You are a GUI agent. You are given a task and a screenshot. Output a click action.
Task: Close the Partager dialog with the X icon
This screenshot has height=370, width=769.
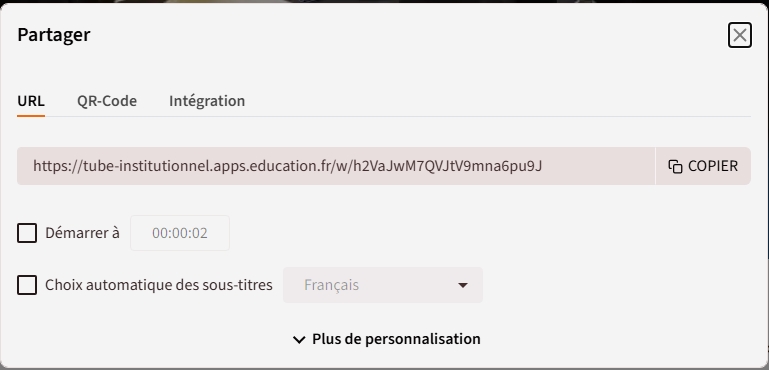[740, 35]
